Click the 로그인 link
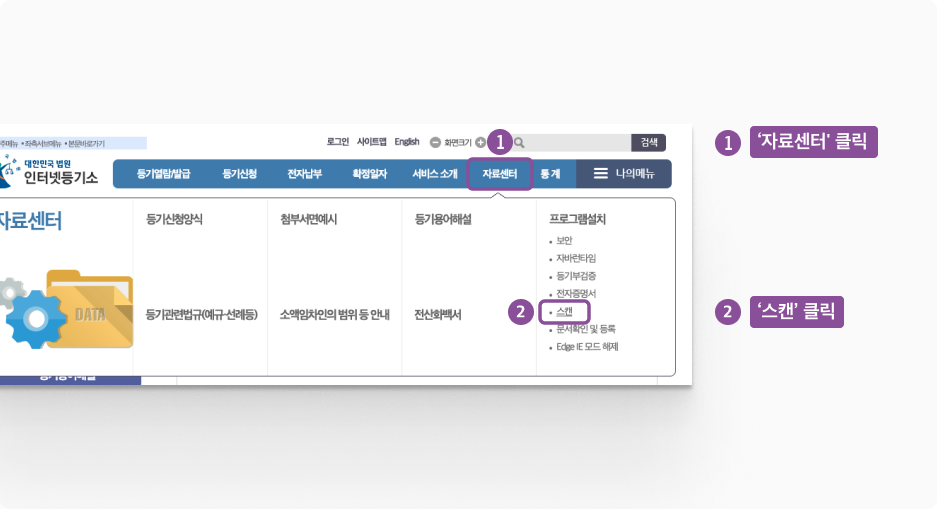This screenshot has height=509, width=937. [337, 142]
